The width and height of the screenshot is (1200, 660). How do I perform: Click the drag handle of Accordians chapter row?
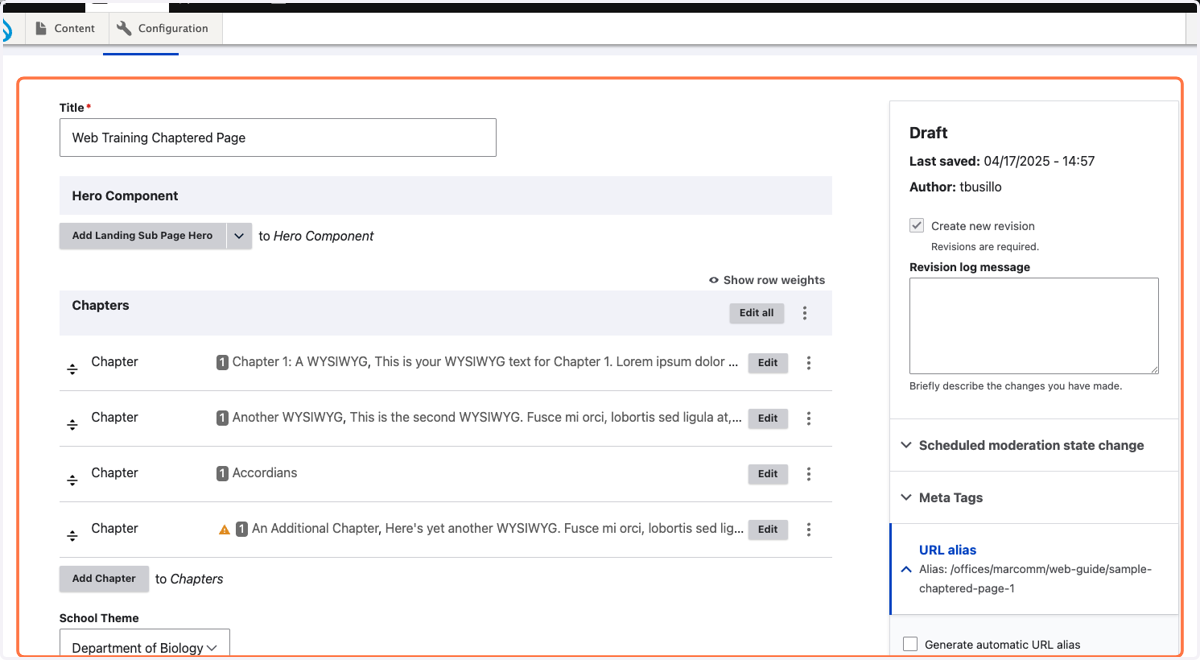pyautogui.click(x=72, y=480)
